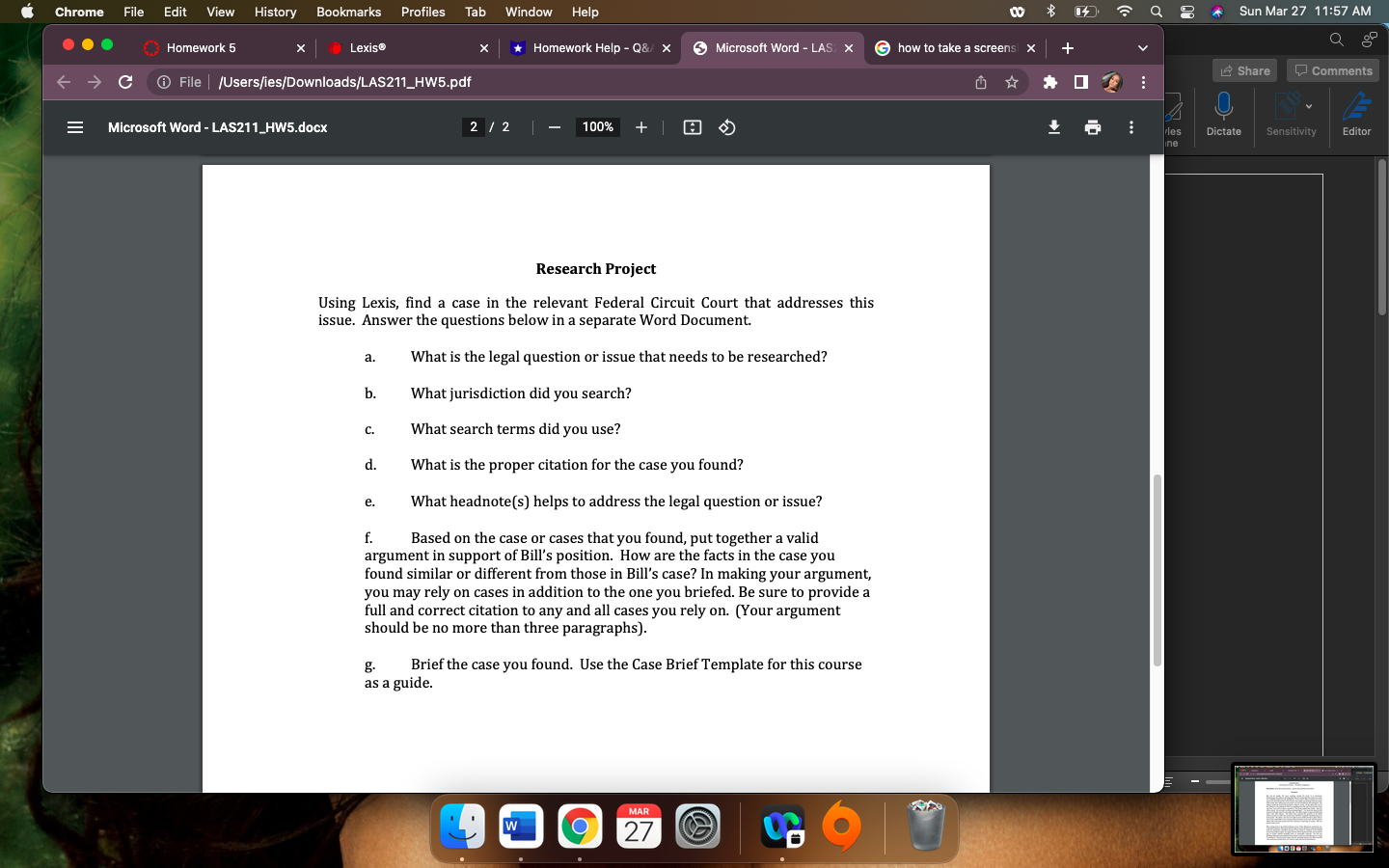Screen dimensions: 1389x868
Task: Open Dictate in the Word ribbon
Action: 1223,116
